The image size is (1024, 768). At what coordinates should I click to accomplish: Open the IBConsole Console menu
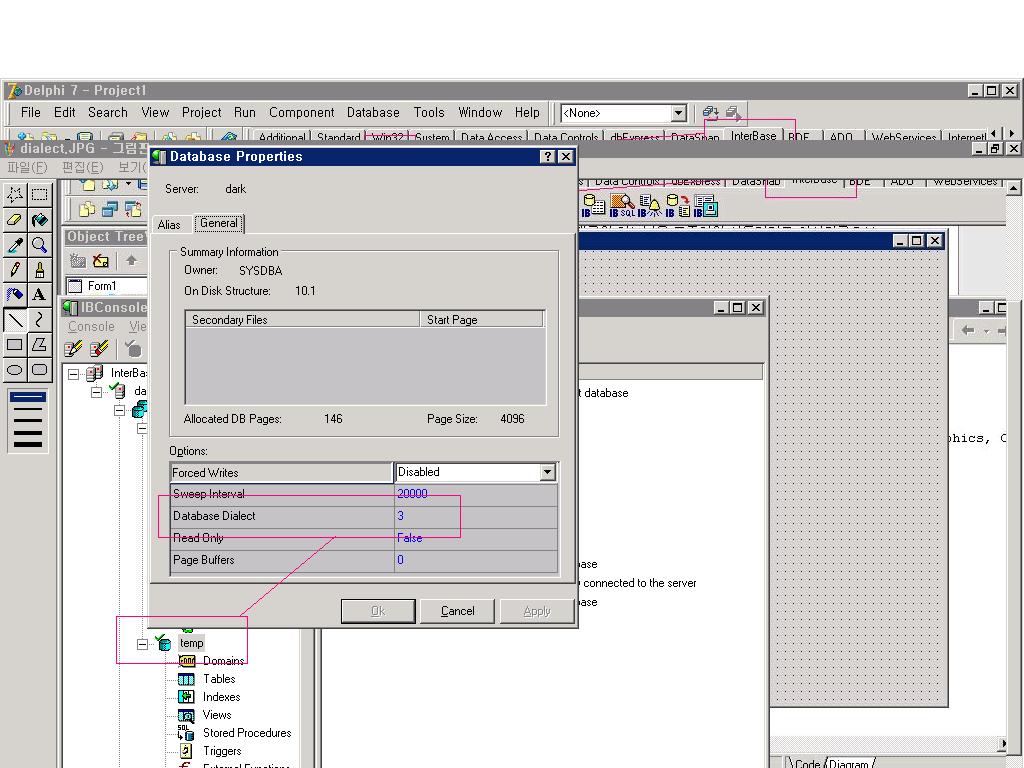click(91, 327)
